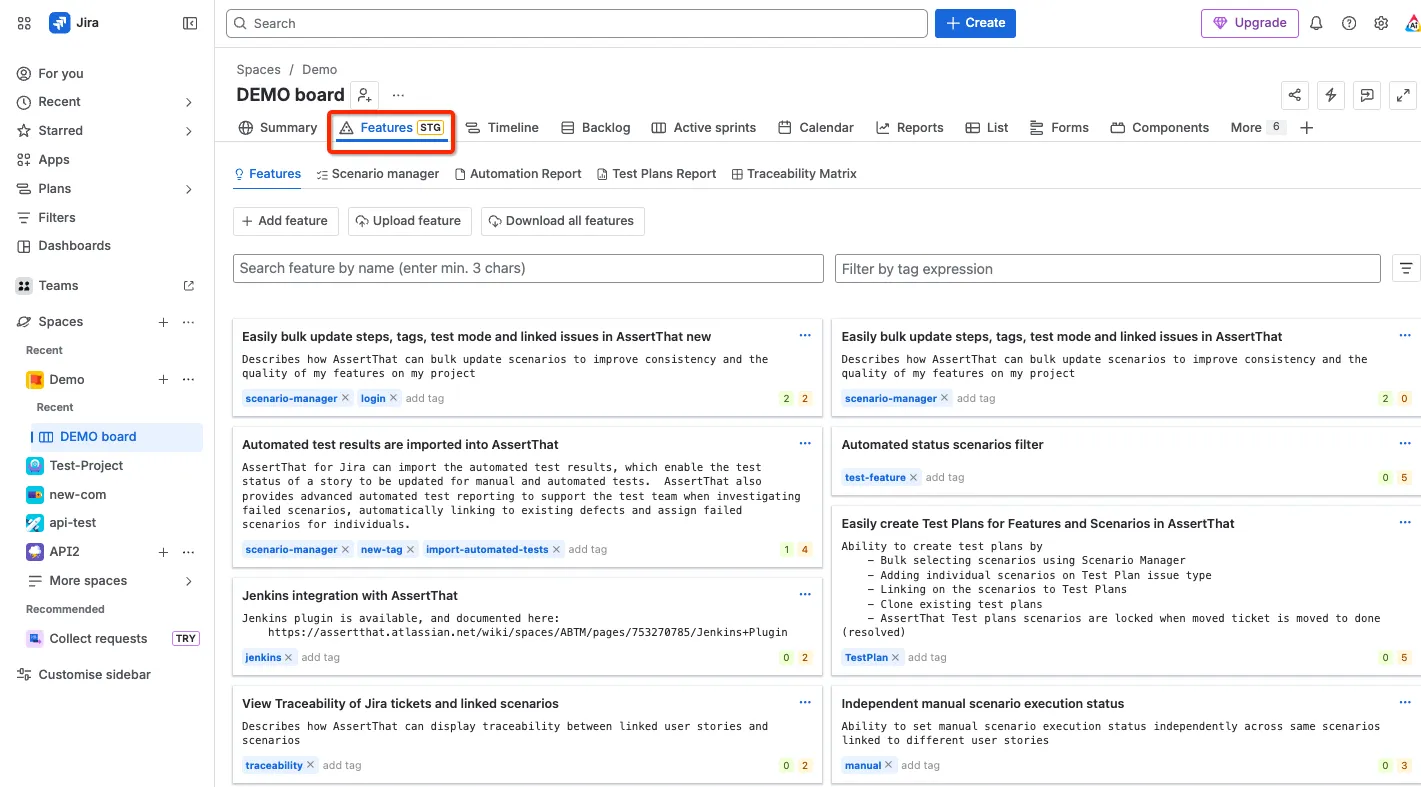
Task: Open three-dot menu on Jenkins integration feature
Action: click(x=805, y=594)
